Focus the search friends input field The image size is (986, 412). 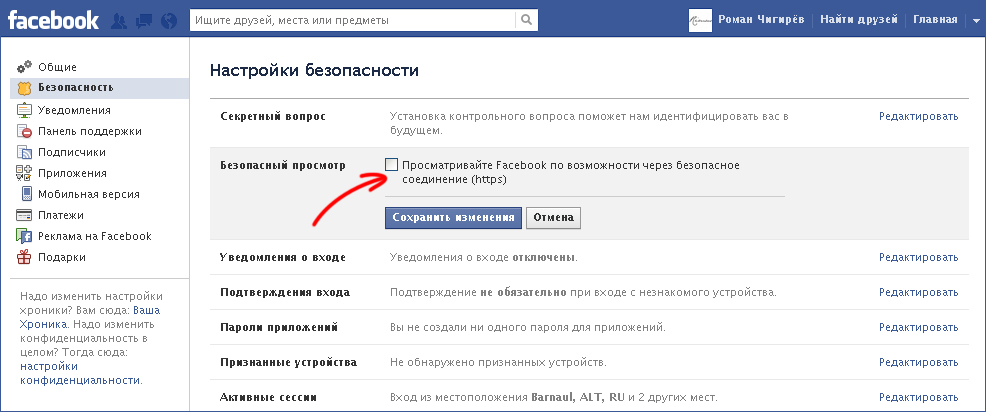[x=353, y=20]
